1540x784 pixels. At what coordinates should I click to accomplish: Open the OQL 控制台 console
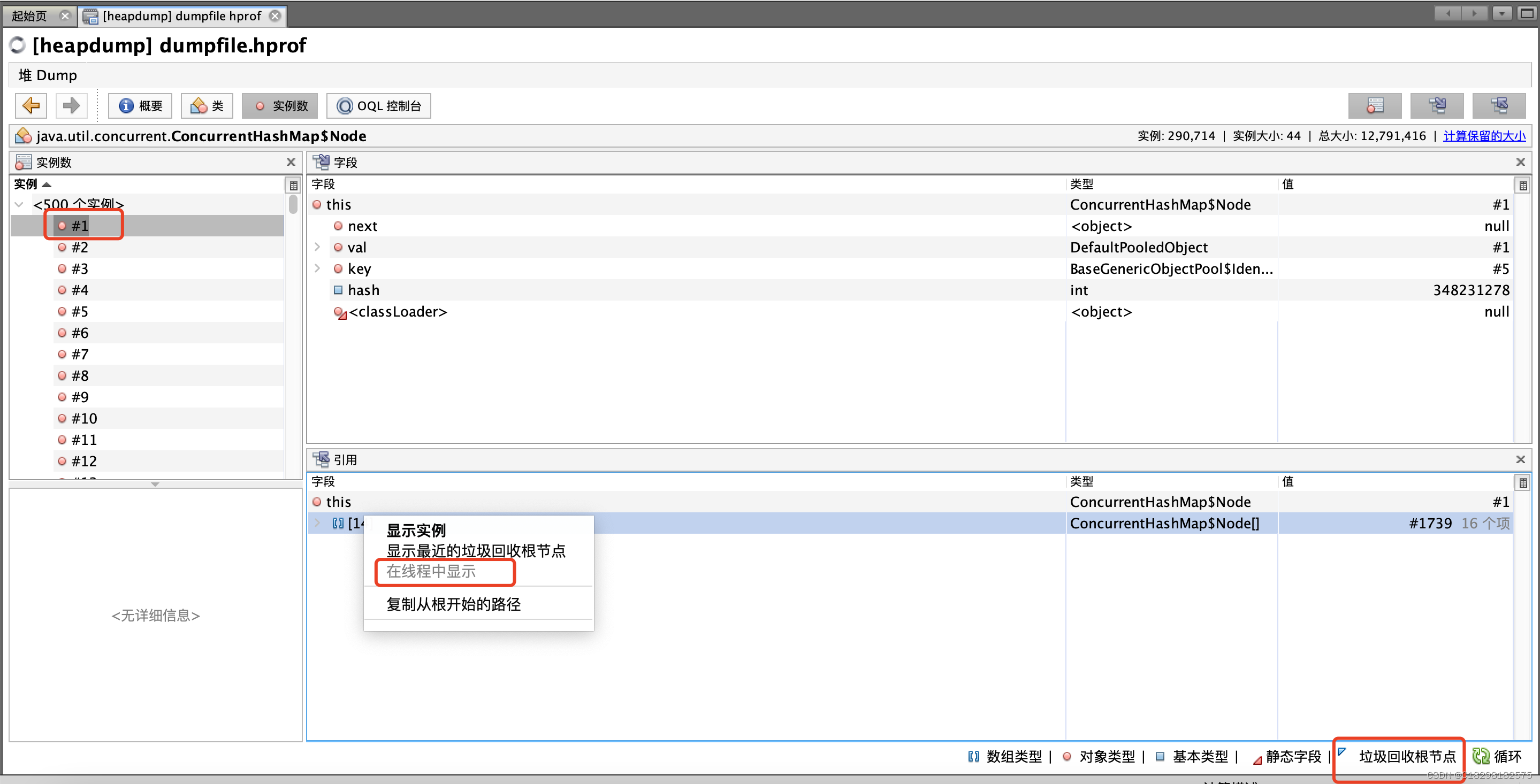[x=378, y=106]
